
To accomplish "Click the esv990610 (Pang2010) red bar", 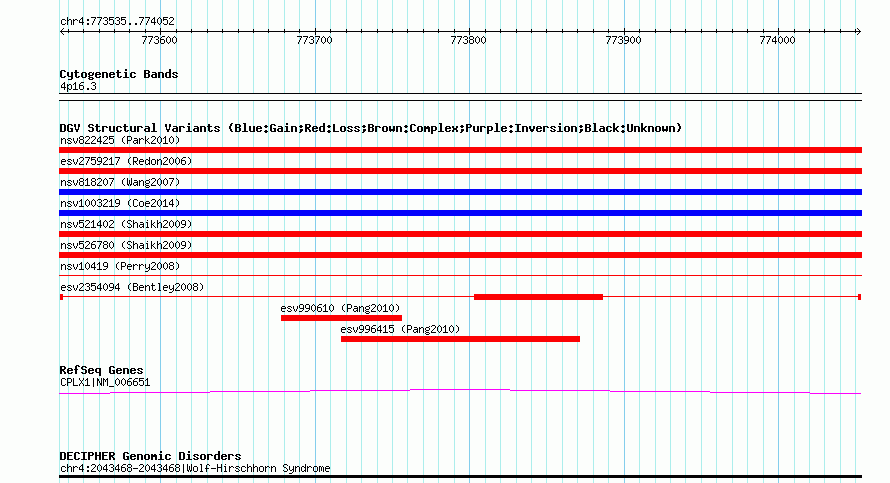I will [x=341, y=318].
